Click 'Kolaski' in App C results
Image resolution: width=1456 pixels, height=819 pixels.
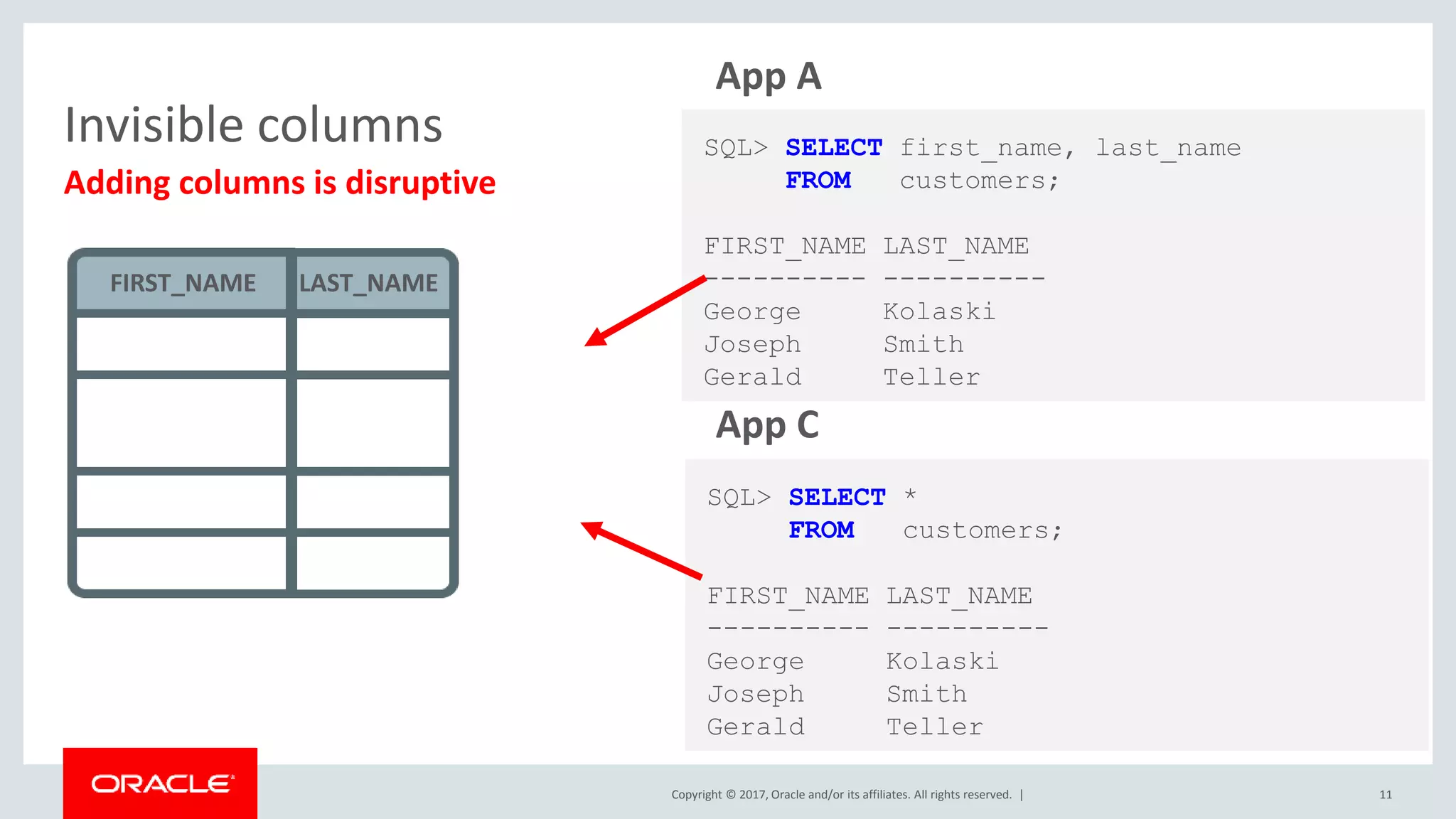pyautogui.click(x=942, y=661)
